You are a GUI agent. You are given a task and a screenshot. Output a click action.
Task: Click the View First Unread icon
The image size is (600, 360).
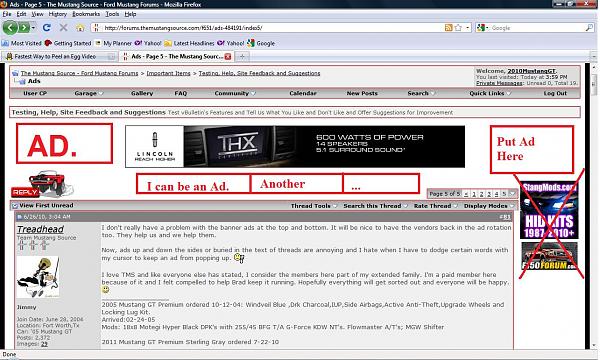tap(15, 206)
